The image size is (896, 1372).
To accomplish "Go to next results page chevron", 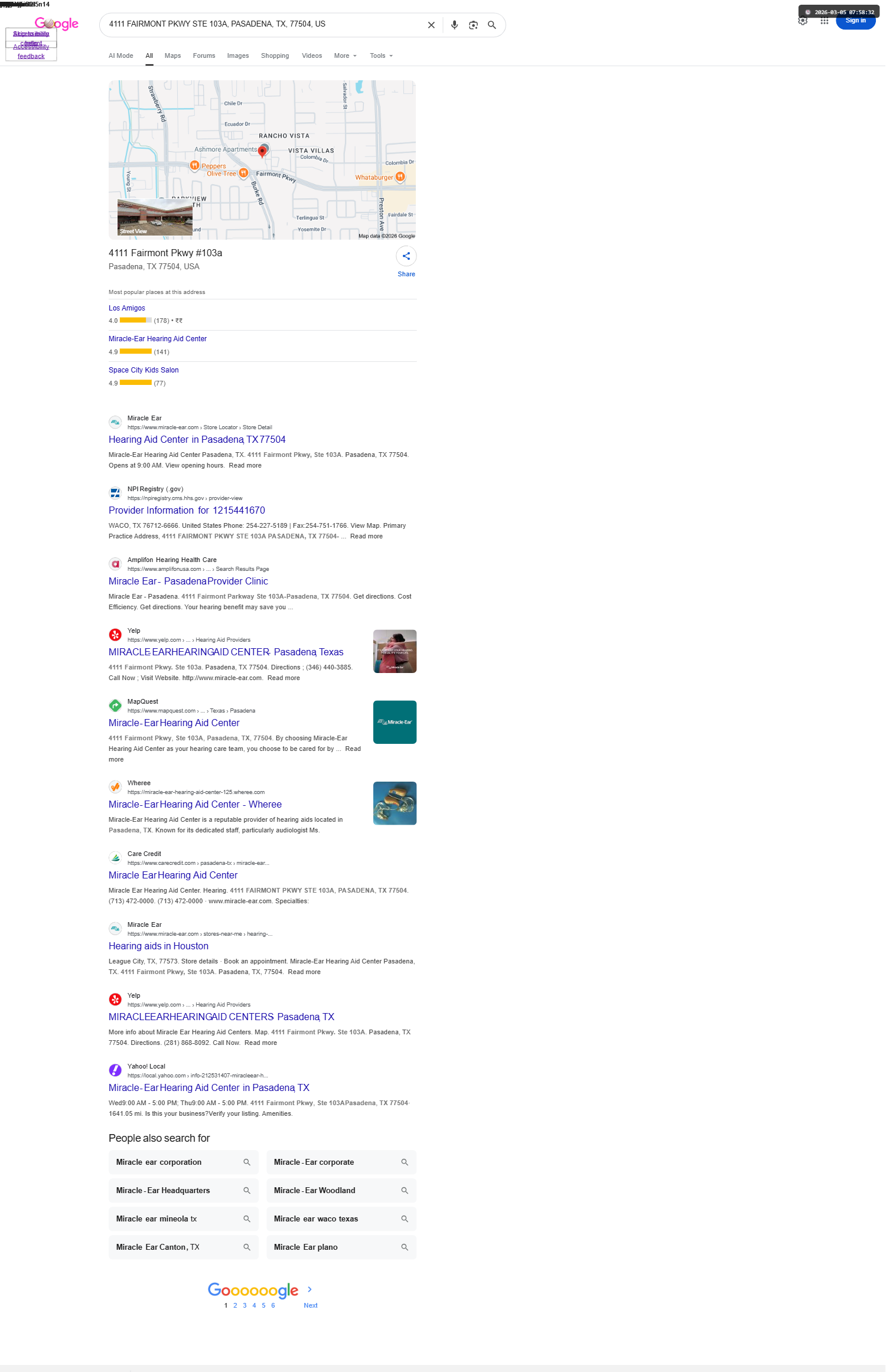I will (309, 1289).
